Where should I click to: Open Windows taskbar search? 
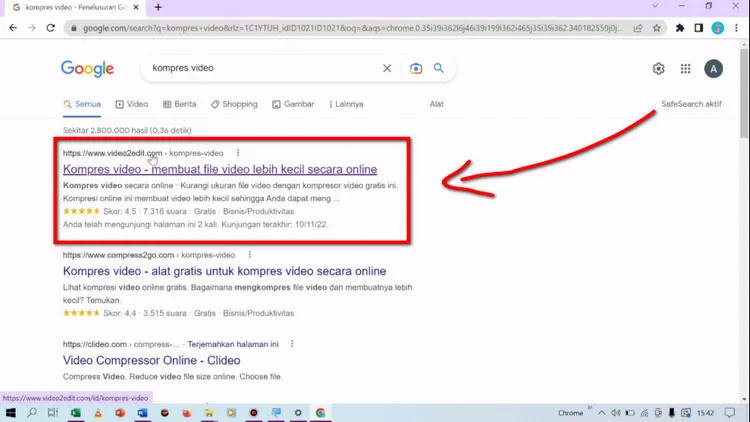pos(32,413)
